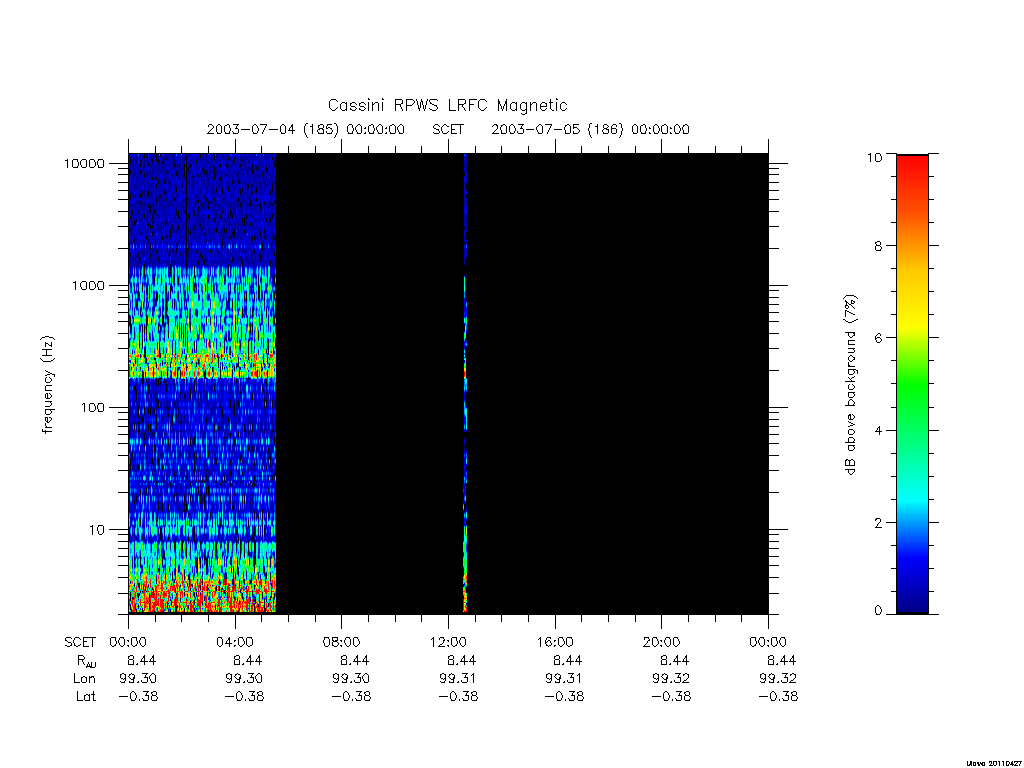Click the 100 frequency tick label
The image size is (1024, 768).
click(x=92, y=408)
